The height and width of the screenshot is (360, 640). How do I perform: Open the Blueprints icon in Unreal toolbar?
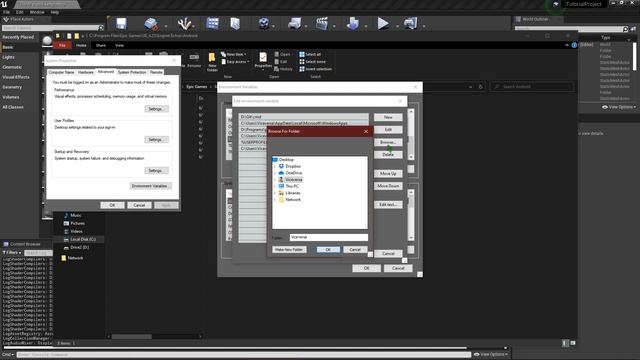click(294, 23)
